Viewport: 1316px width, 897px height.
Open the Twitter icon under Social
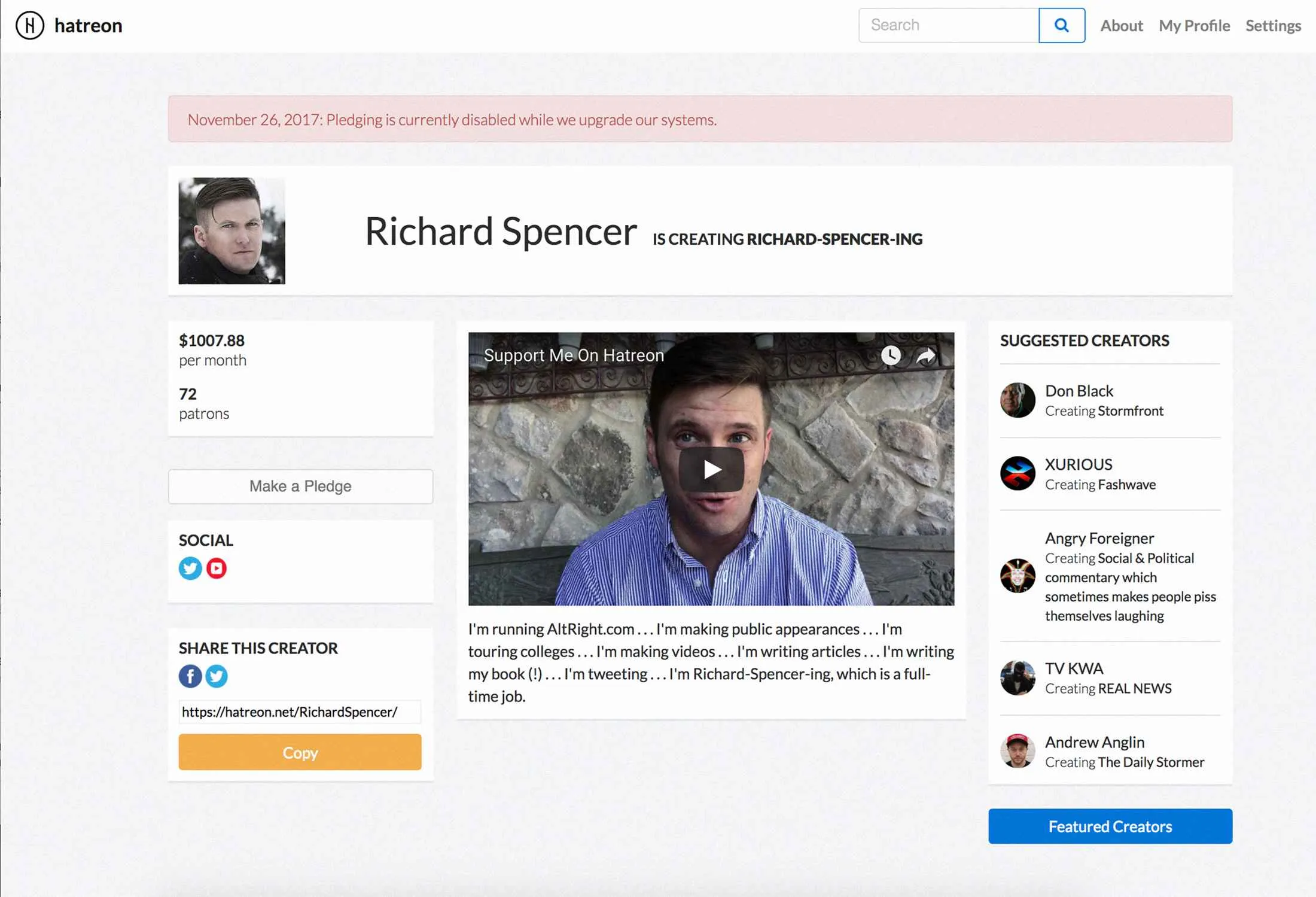[190, 568]
